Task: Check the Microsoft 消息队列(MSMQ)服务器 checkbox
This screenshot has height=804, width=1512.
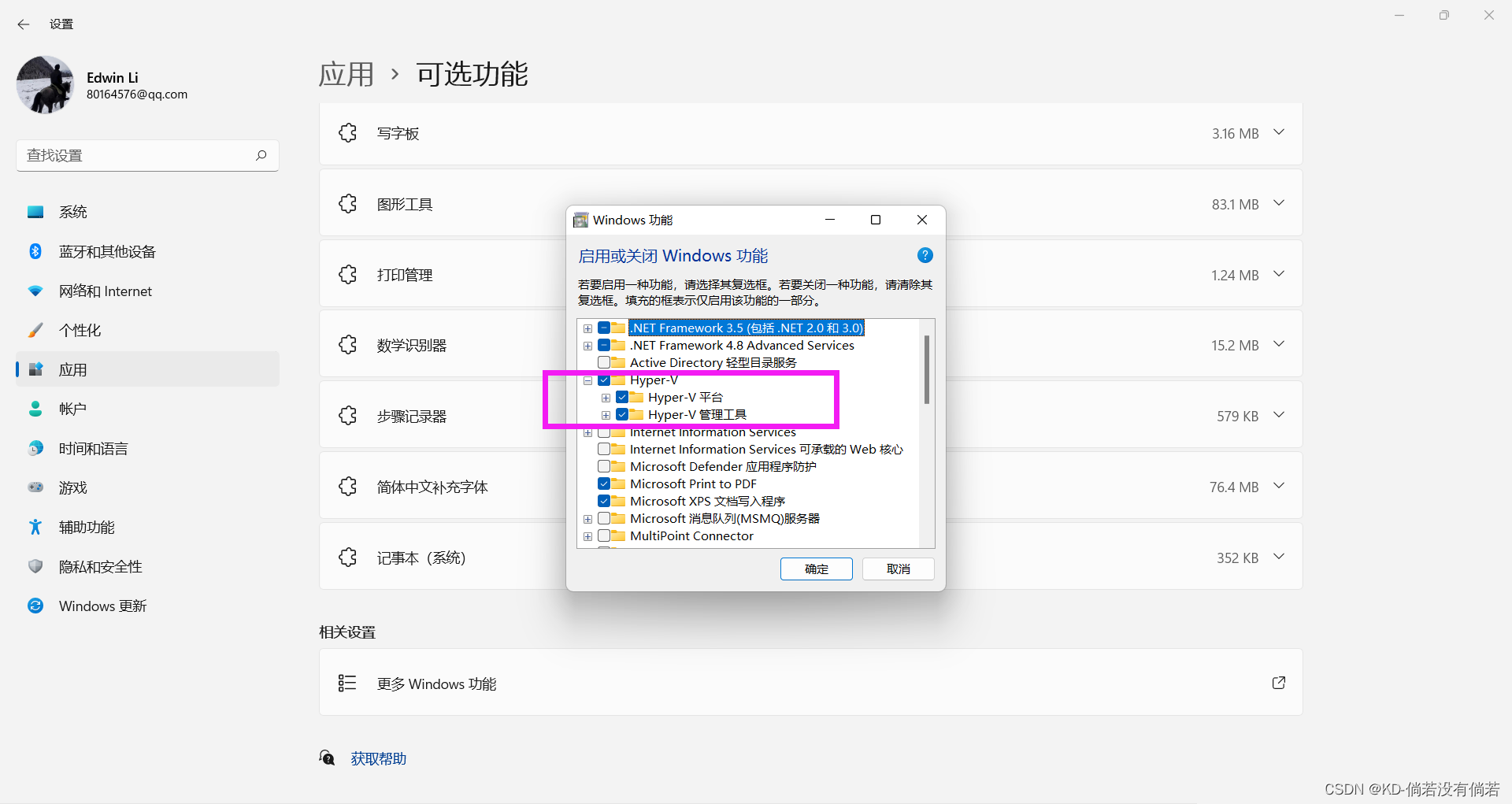Action: [x=604, y=518]
